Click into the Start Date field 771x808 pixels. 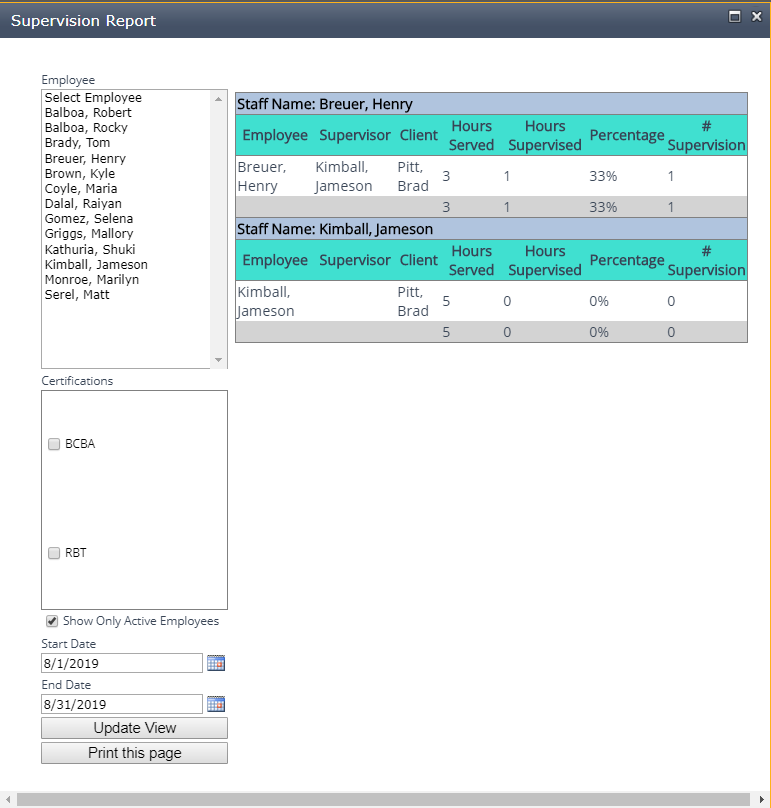(x=122, y=663)
